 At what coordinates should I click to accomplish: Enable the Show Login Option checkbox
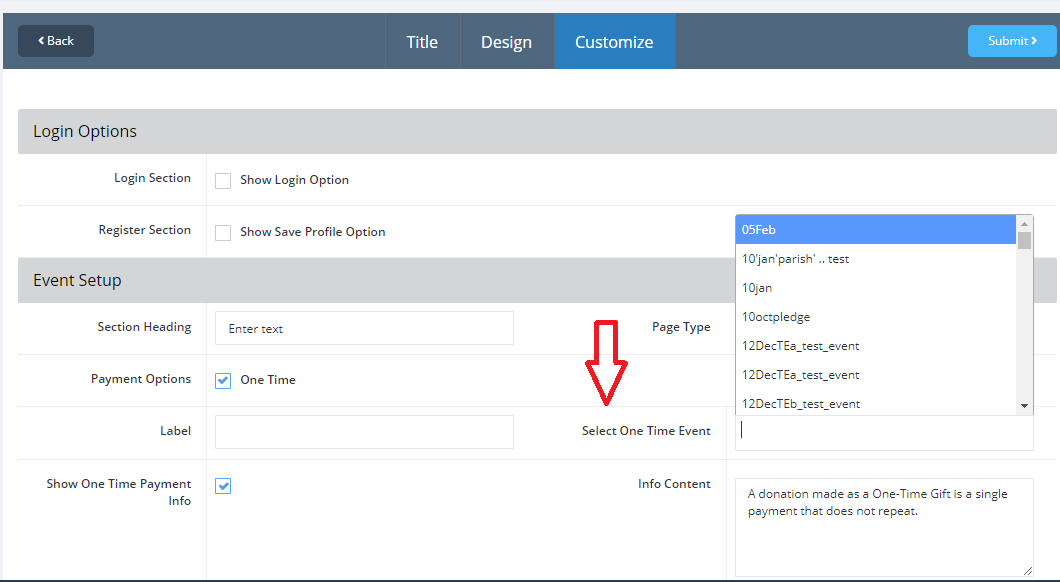223,181
